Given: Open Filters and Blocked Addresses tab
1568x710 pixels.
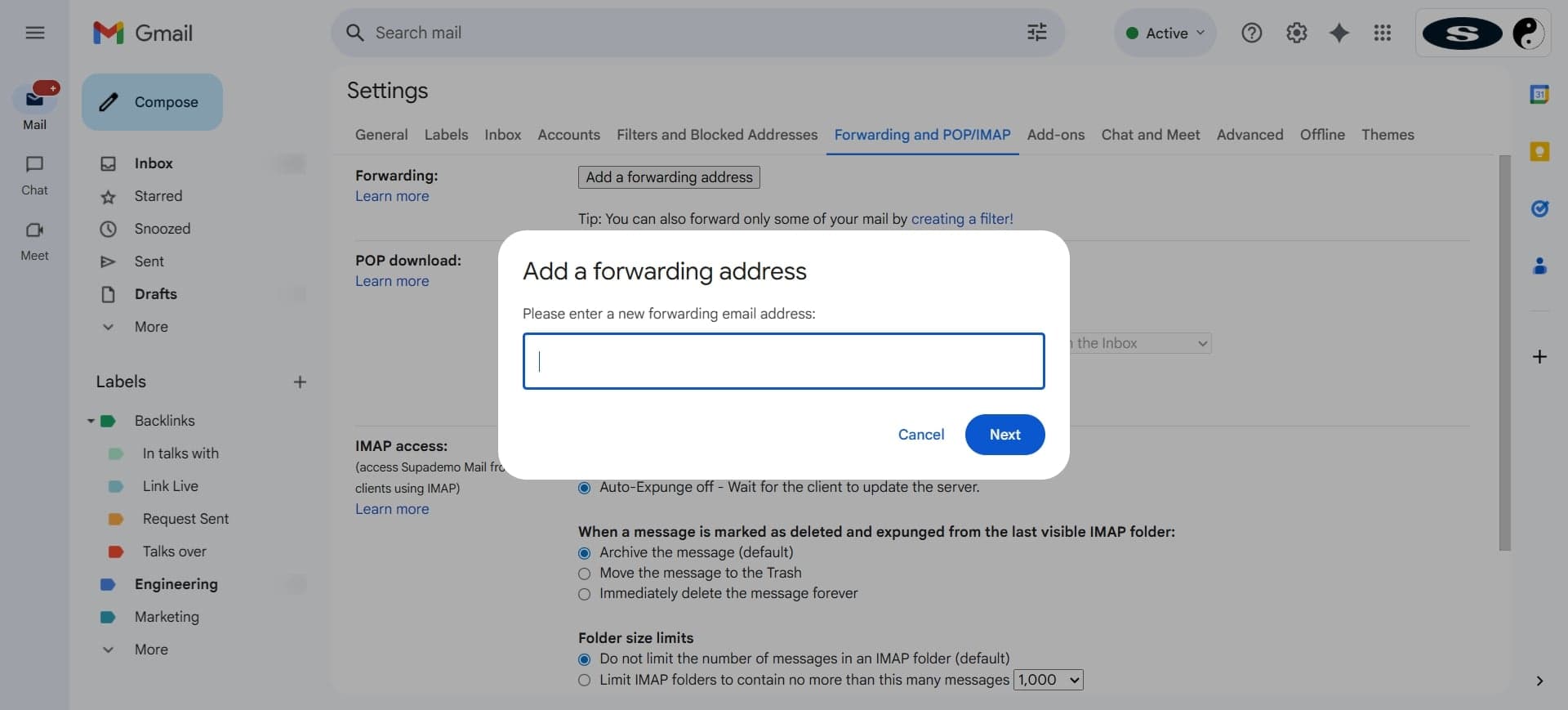Looking at the screenshot, I should click(x=717, y=135).
